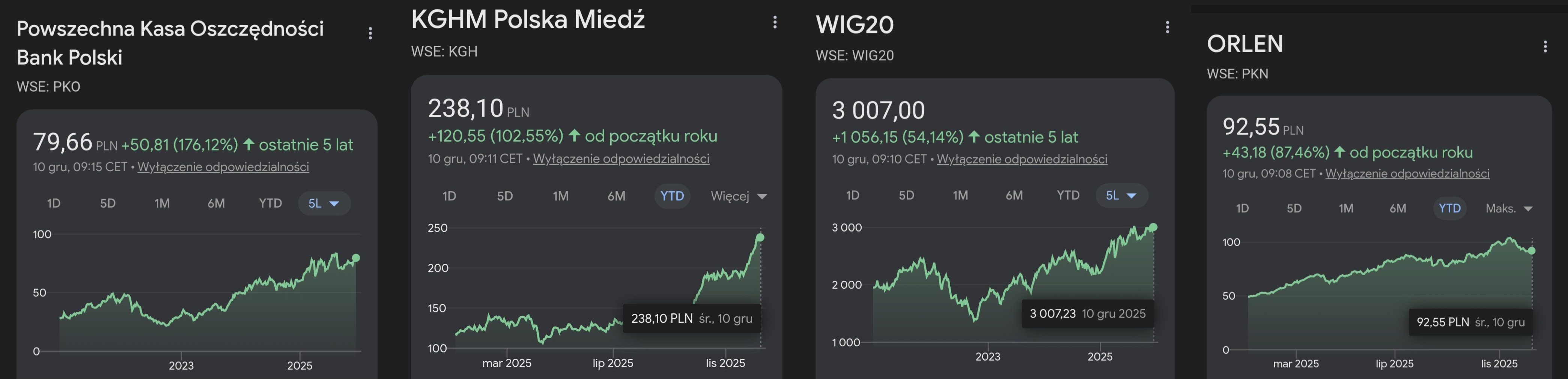Click the end data point on WIG20 chart
The image size is (1568, 379).
tap(1153, 227)
